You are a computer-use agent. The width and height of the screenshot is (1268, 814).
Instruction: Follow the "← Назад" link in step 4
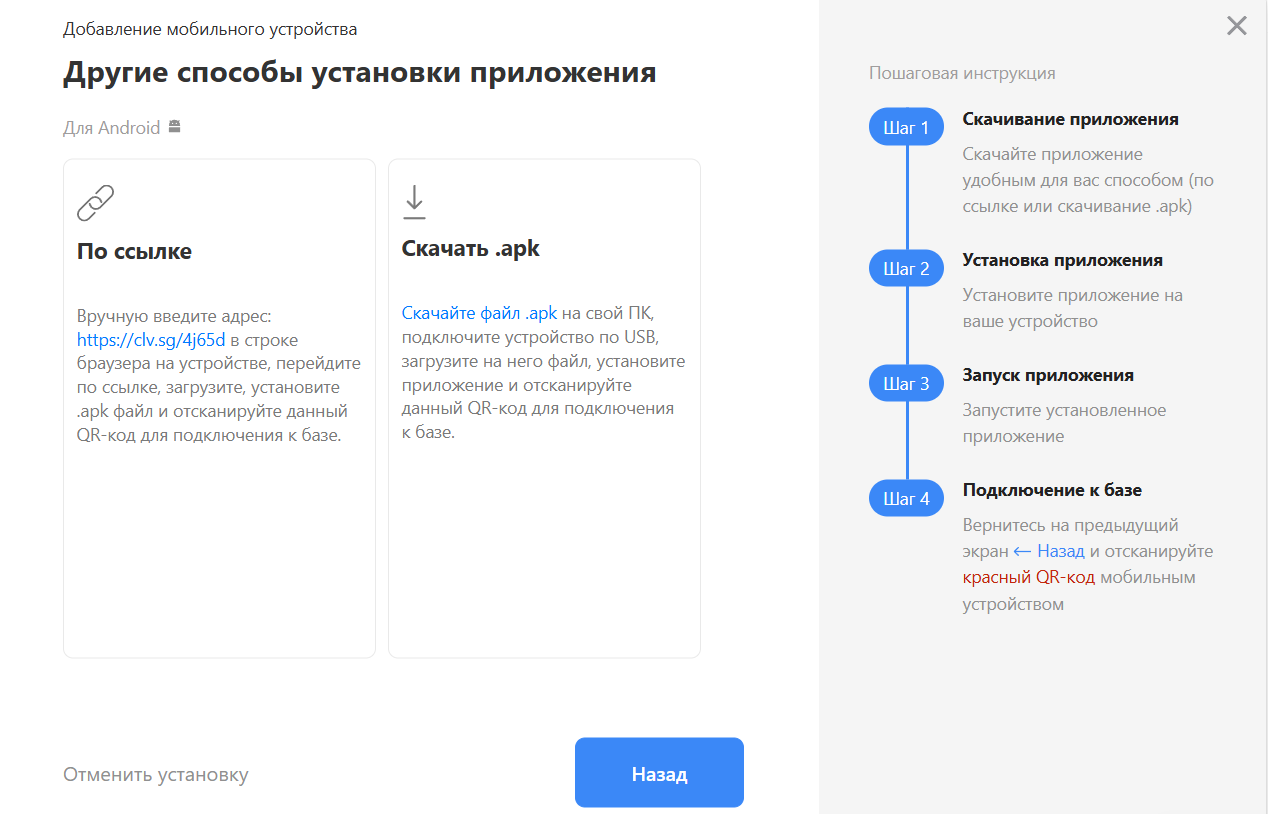coord(1048,551)
